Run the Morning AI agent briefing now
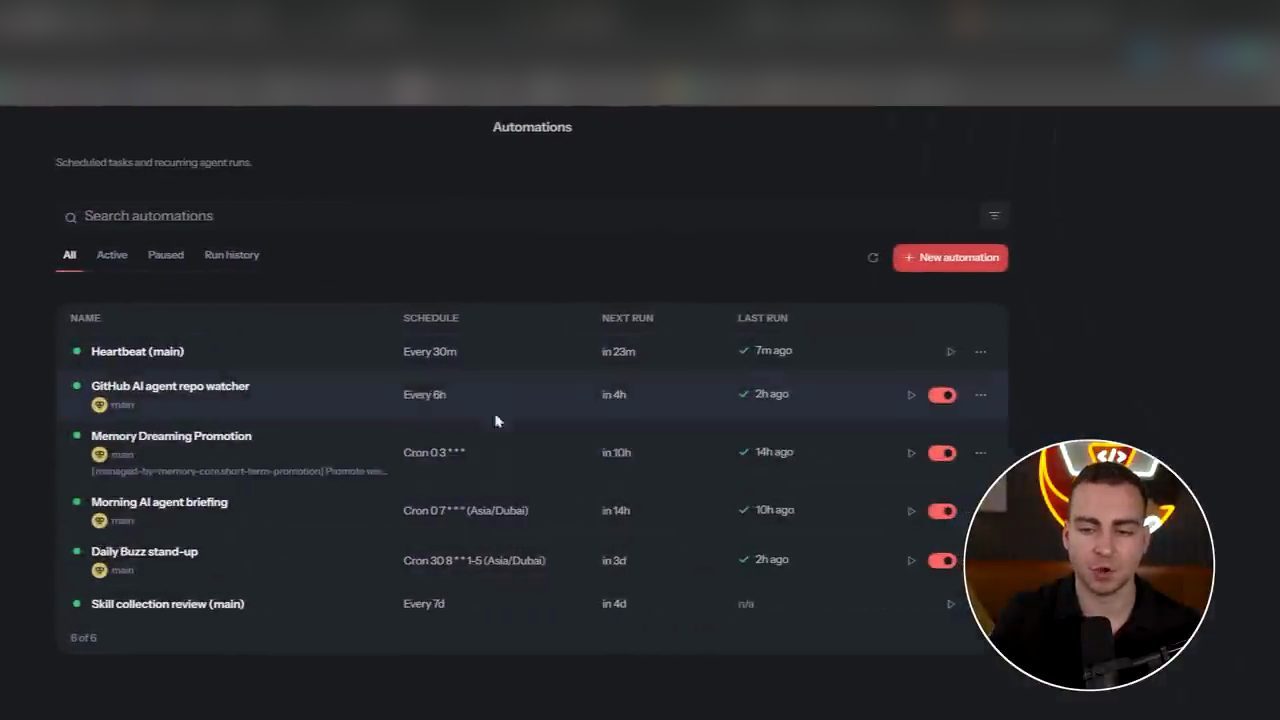 [x=911, y=511]
